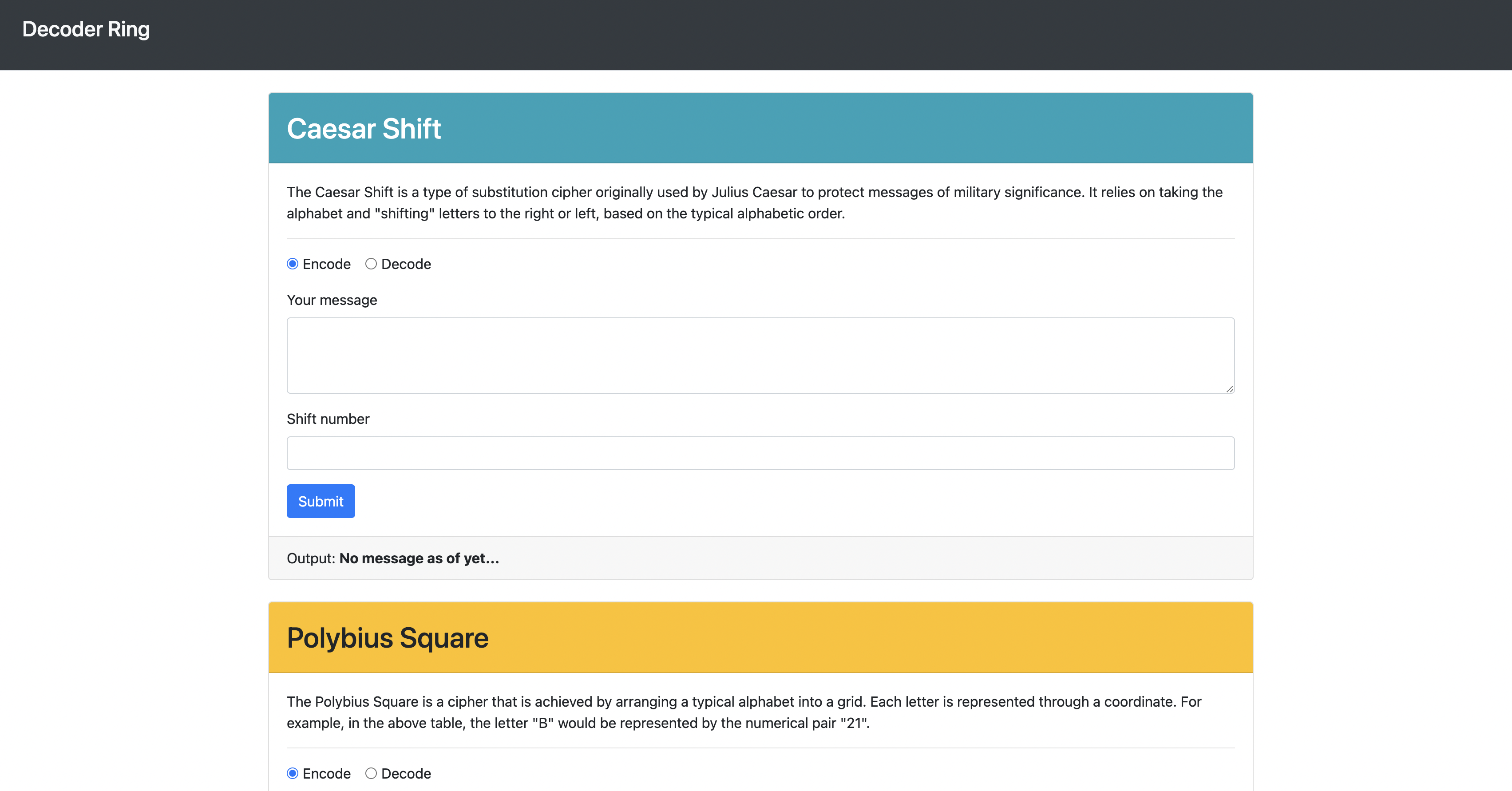Click the "No message as of yet..." output text
Viewport: 1512px width, 791px height.
click(419, 559)
